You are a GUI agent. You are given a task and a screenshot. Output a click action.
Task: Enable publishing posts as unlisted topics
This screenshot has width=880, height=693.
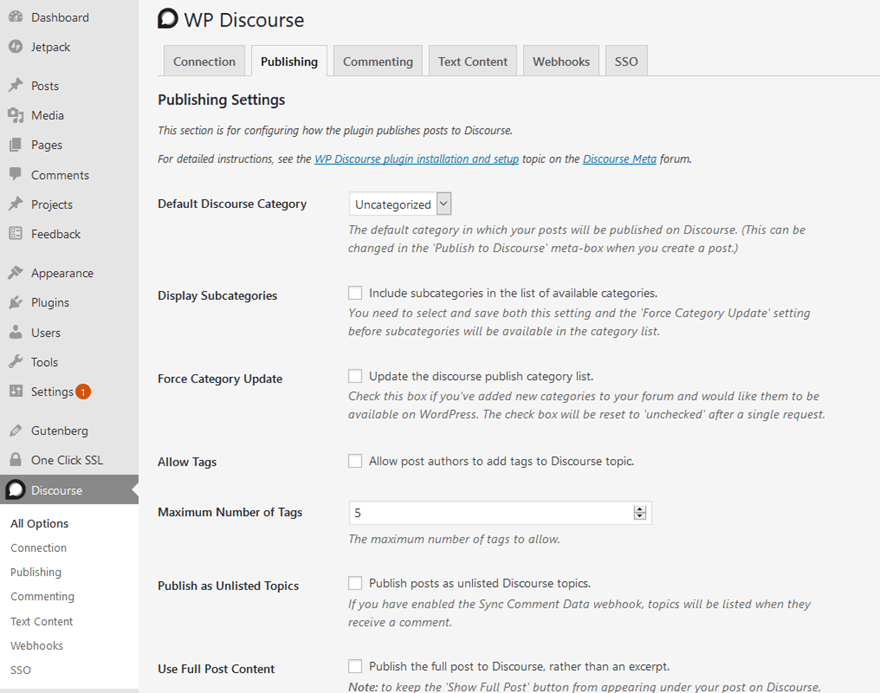tap(355, 583)
